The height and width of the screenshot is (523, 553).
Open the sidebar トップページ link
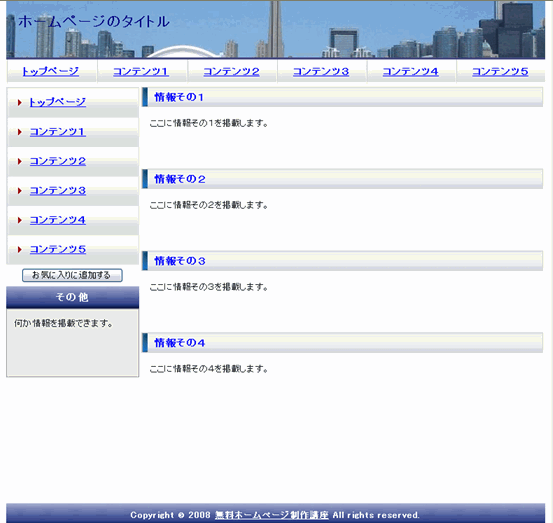pyautogui.click(x=57, y=102)
